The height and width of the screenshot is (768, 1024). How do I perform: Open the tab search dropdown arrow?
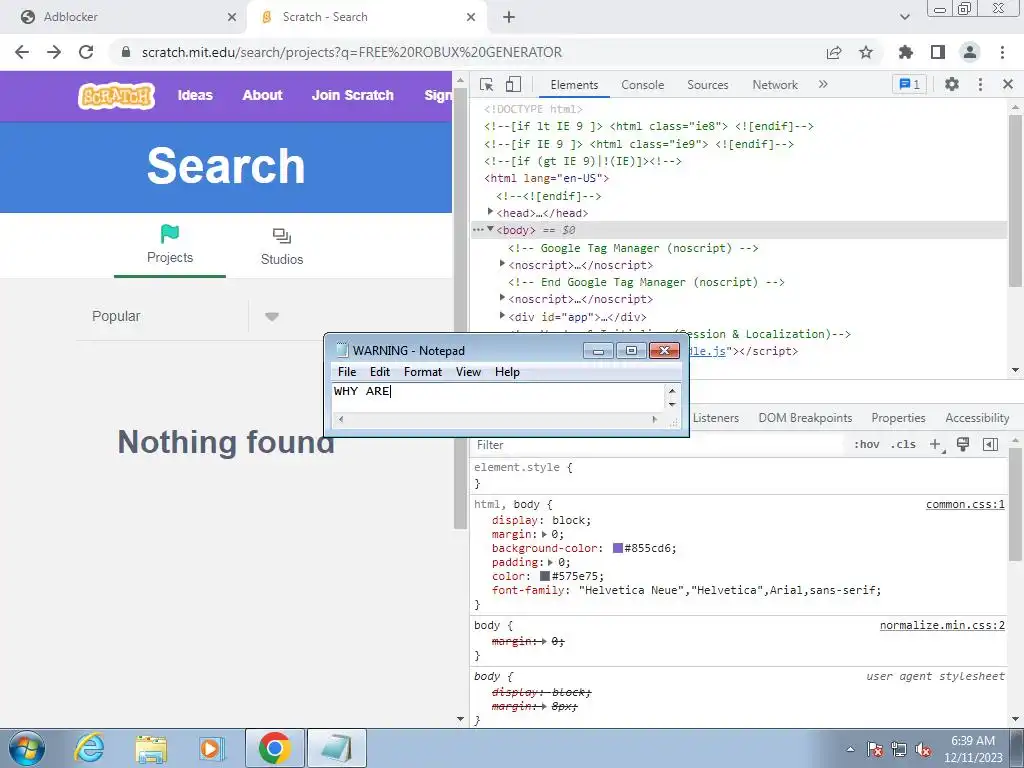[904, 17]
